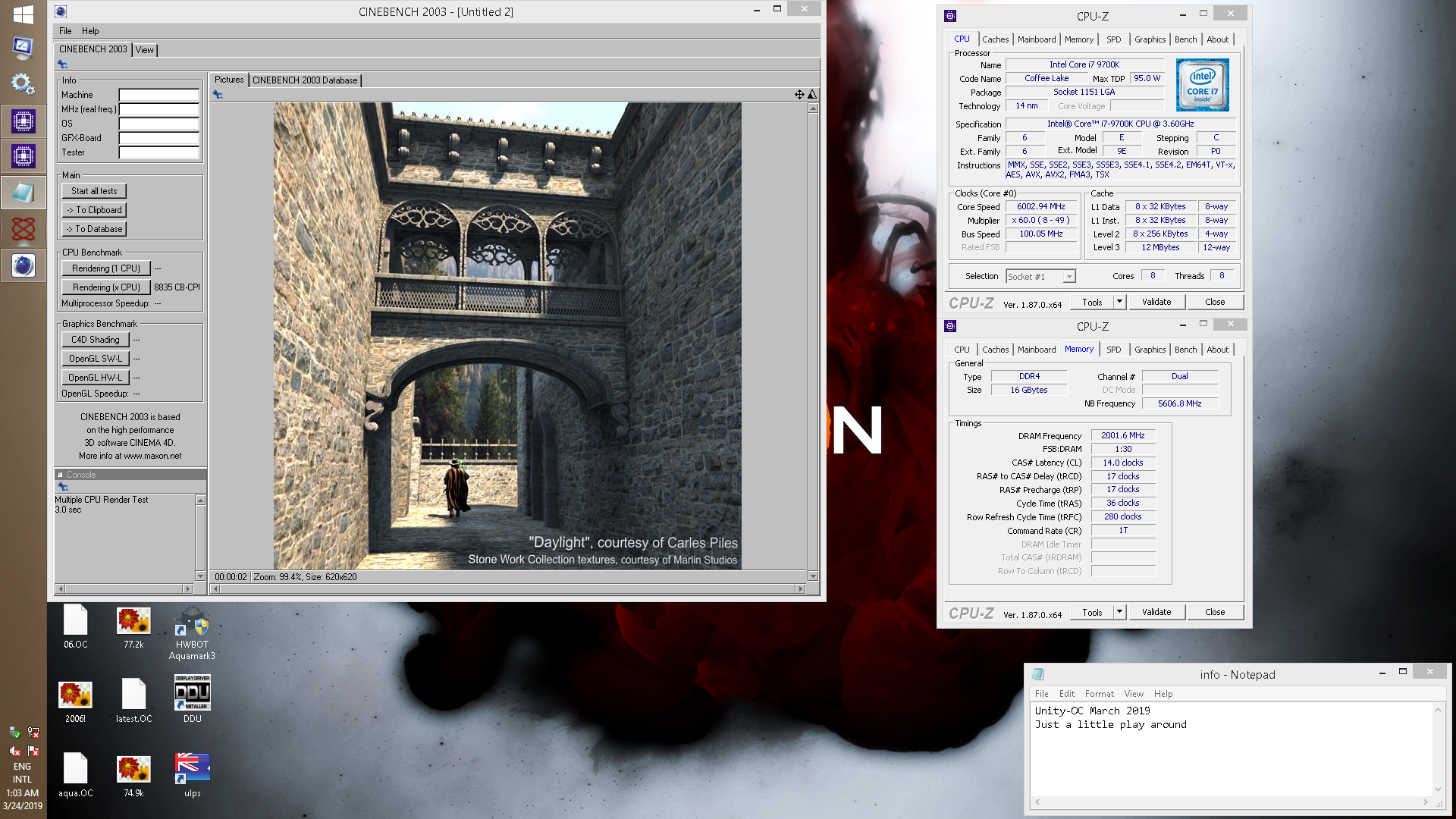Viewport: 1456px width, 819px height.
Task: Open the 2006! desktop icon
Action: 75,701
